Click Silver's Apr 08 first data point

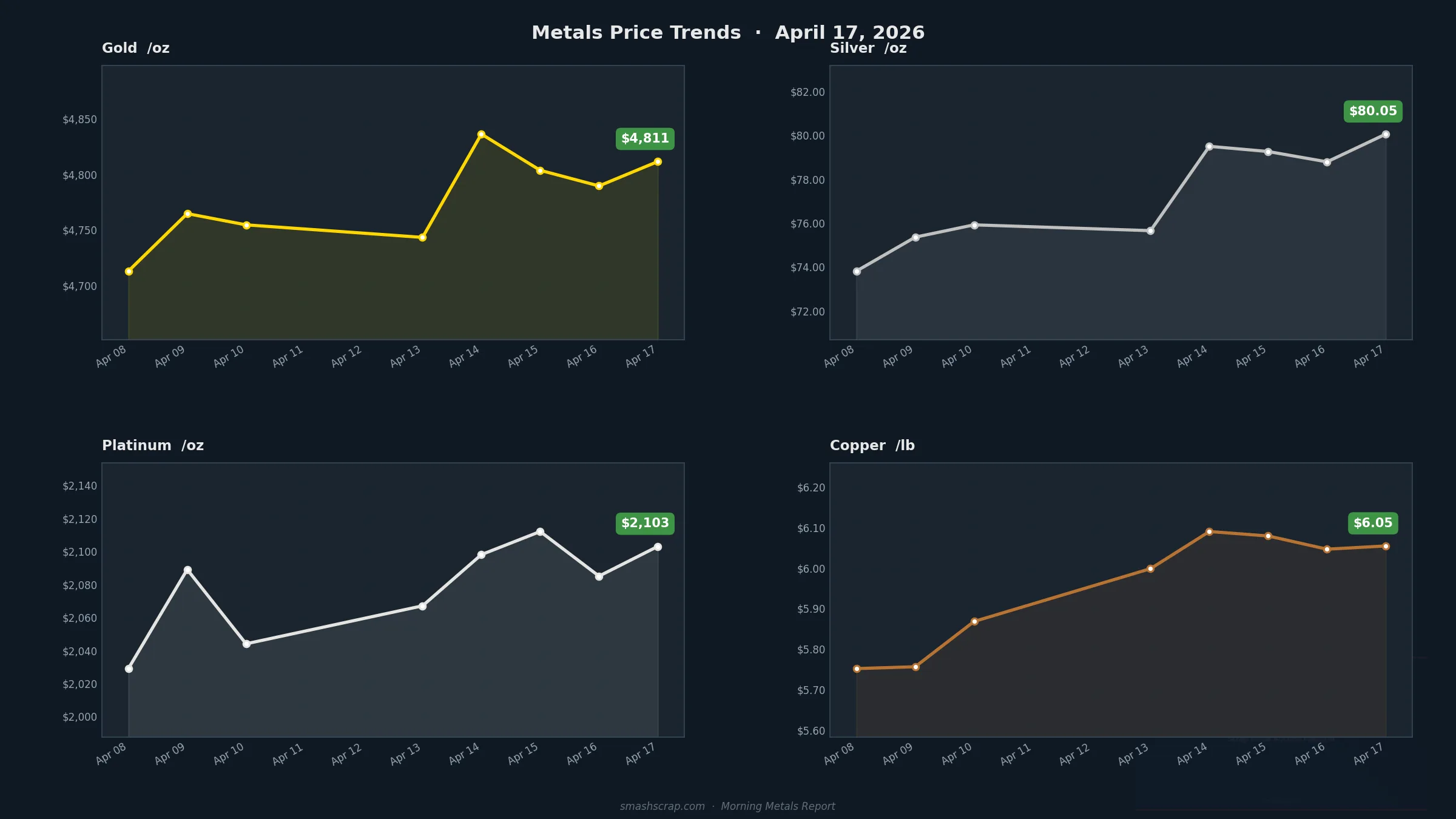[857, 272]
